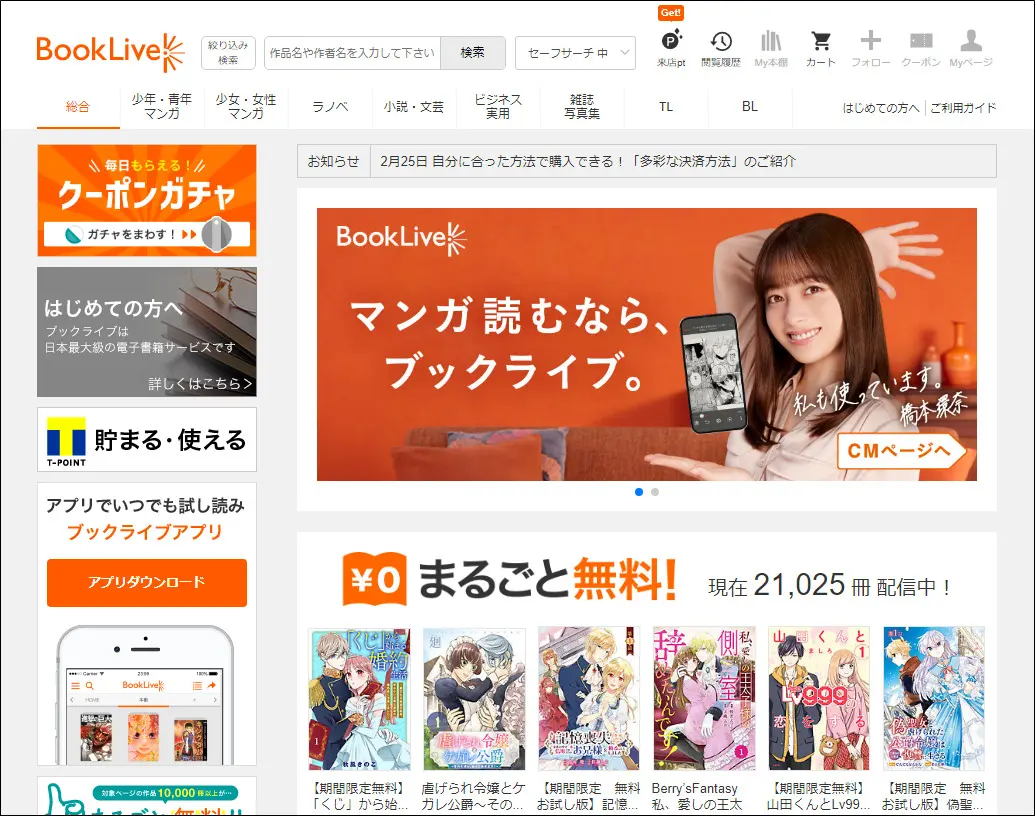Click the smartphone app preview image
Image resolution: width=1035 pixels, height=816 pixels.
(x=145, y=695)
